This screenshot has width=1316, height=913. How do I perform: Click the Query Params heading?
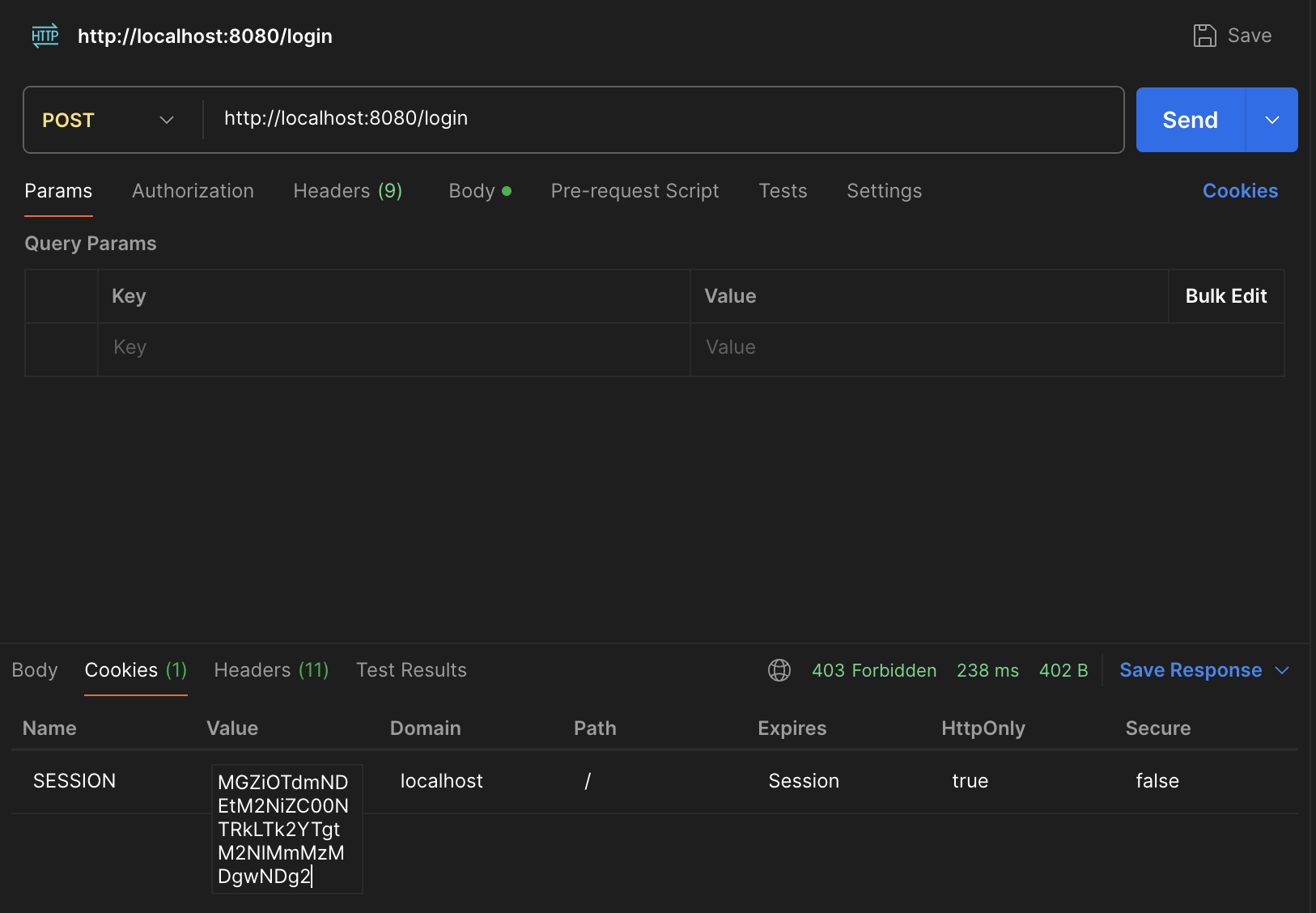(x=91, y=244)
